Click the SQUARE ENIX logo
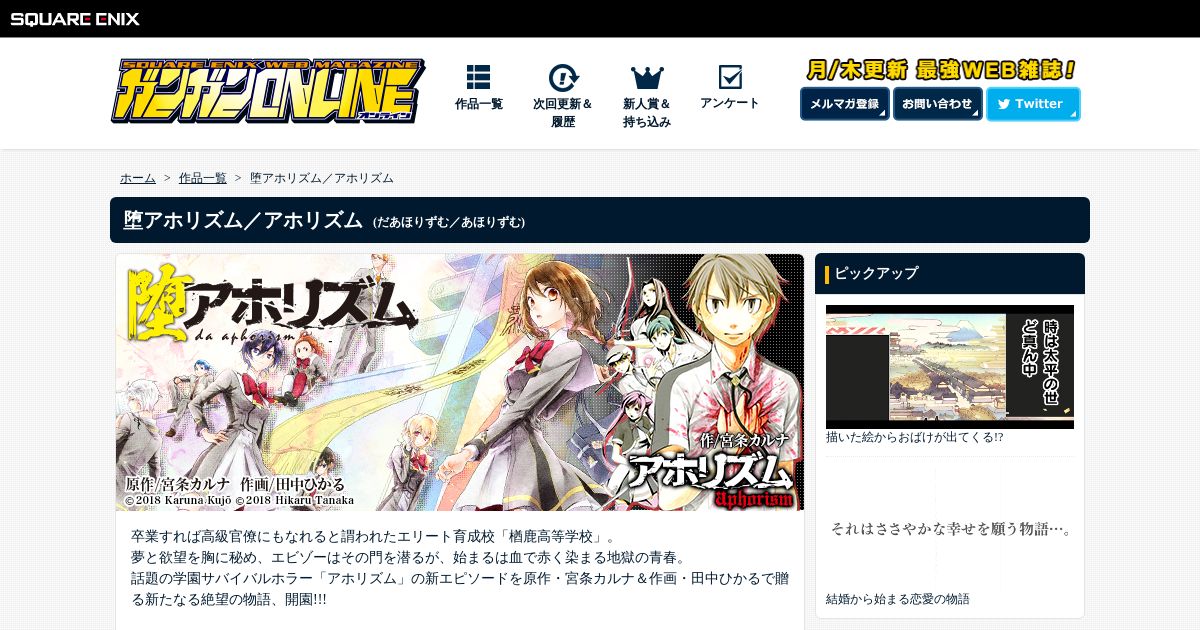Image resolution: width=1200 pixels, height=630 pixels. coord(75,18)
